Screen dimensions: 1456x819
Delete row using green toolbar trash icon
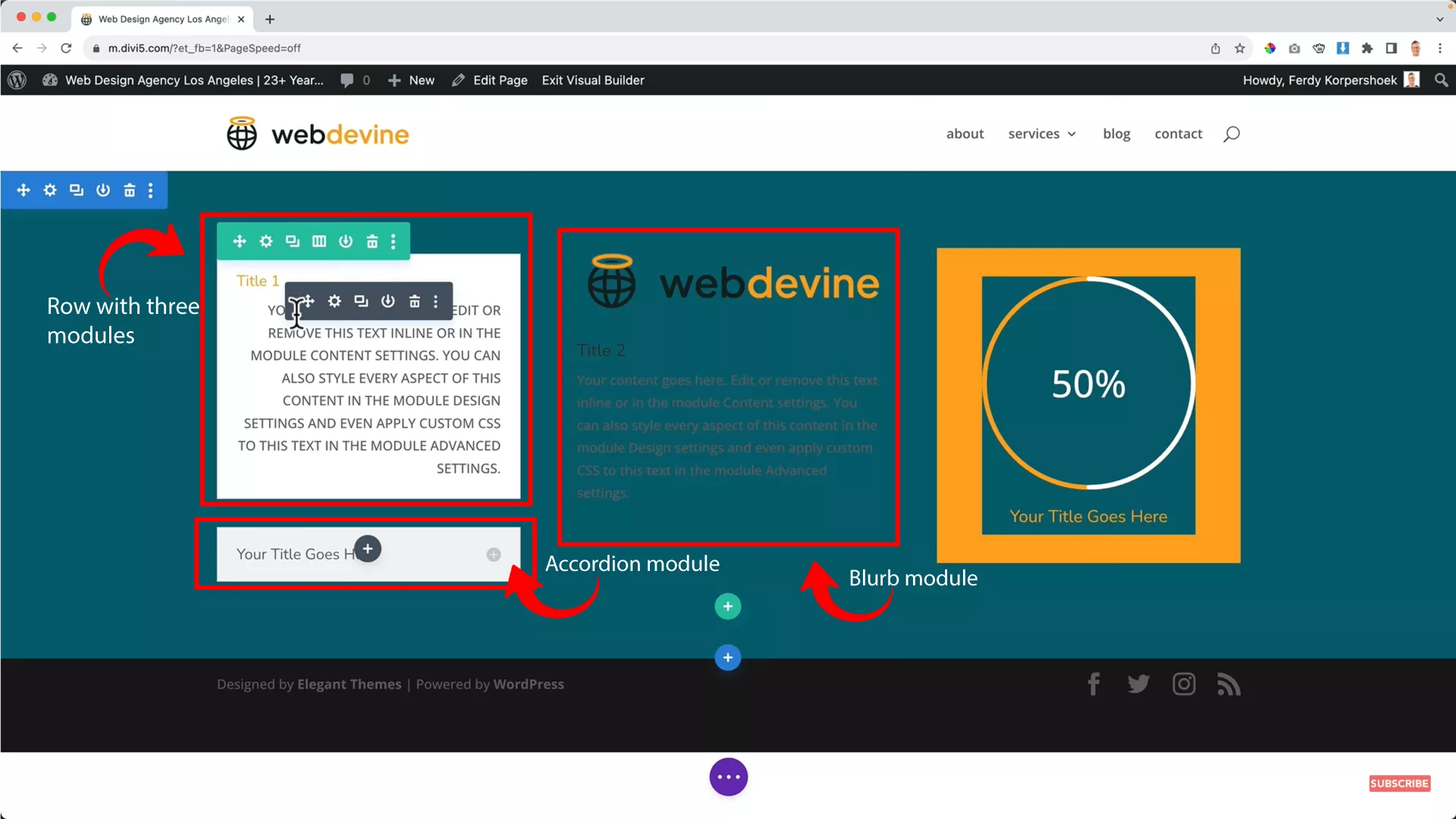[x=372, y=241]
